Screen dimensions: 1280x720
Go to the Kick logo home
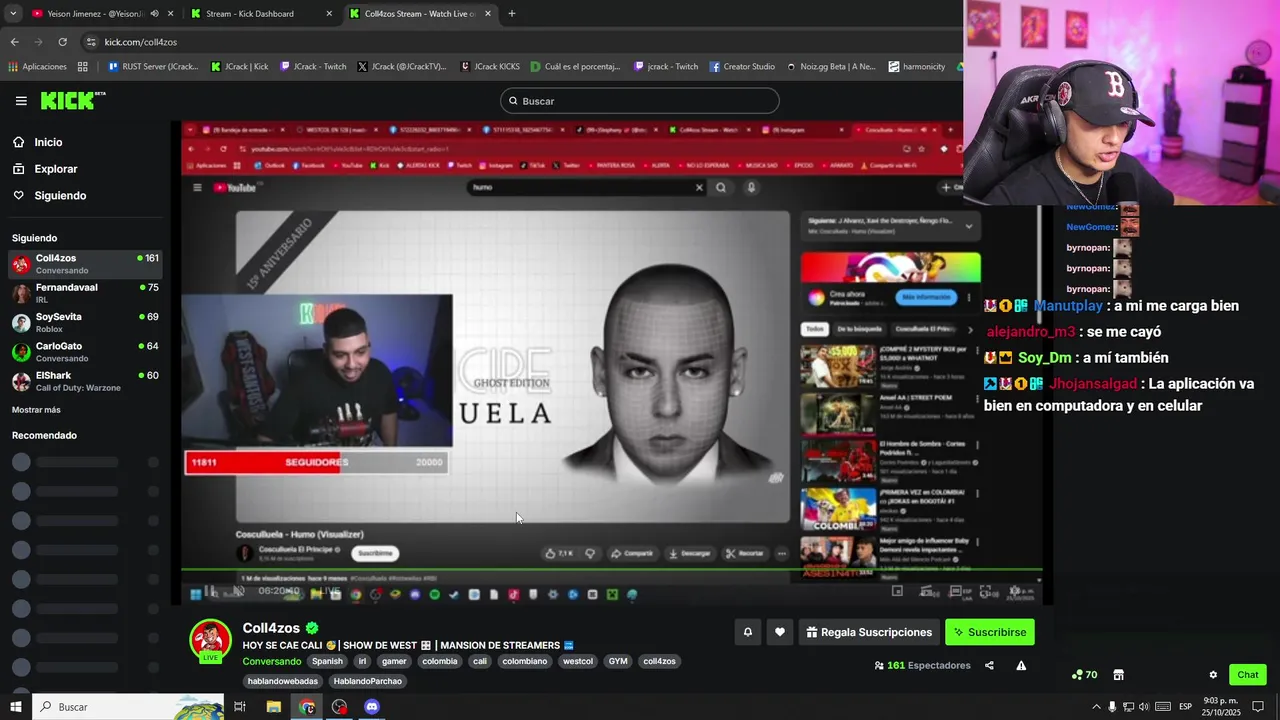pyautogui.click(x=72, y=100)
